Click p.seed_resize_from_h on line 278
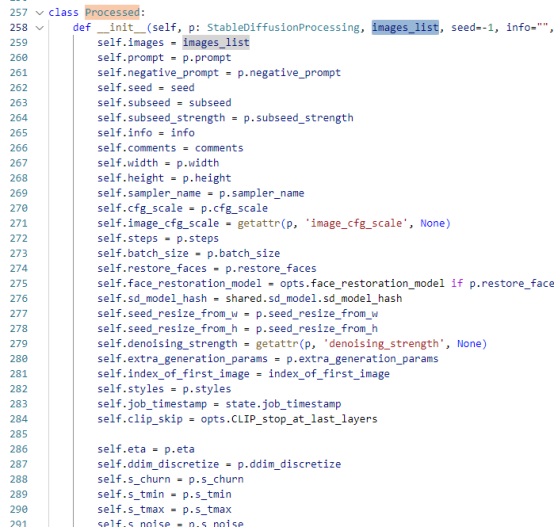Viewport: 554px width, 527px height. coord(317,328)
